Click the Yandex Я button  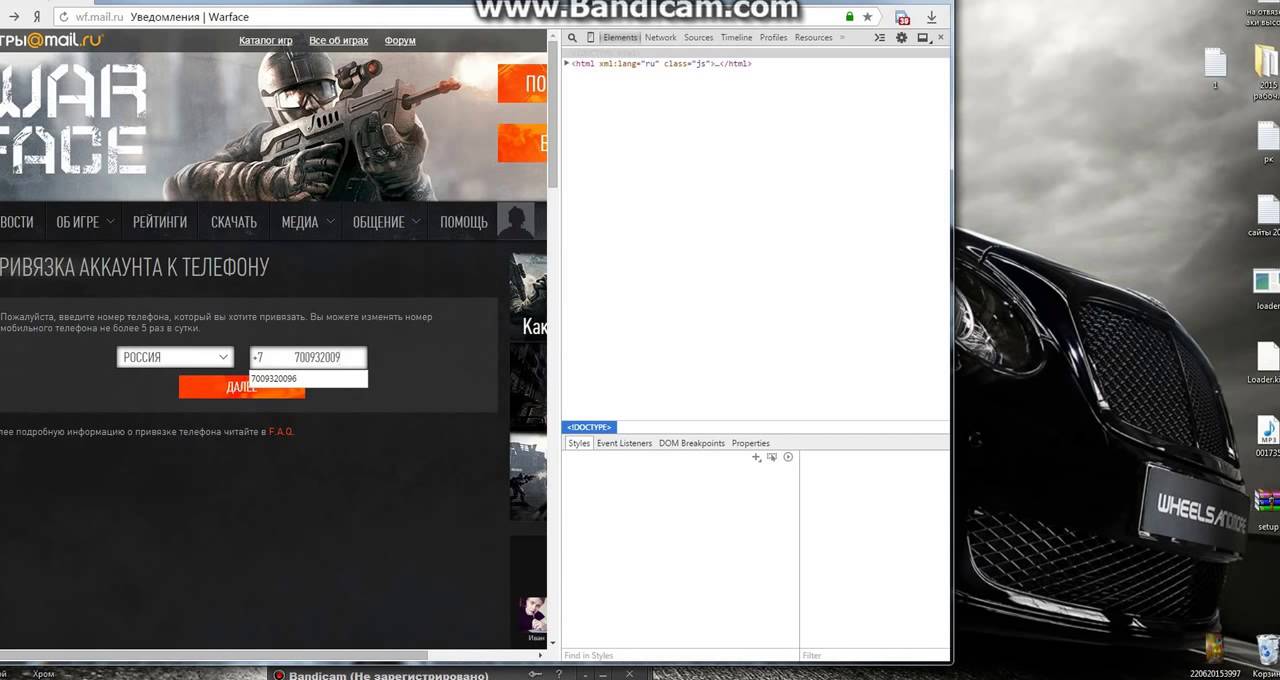37,17
